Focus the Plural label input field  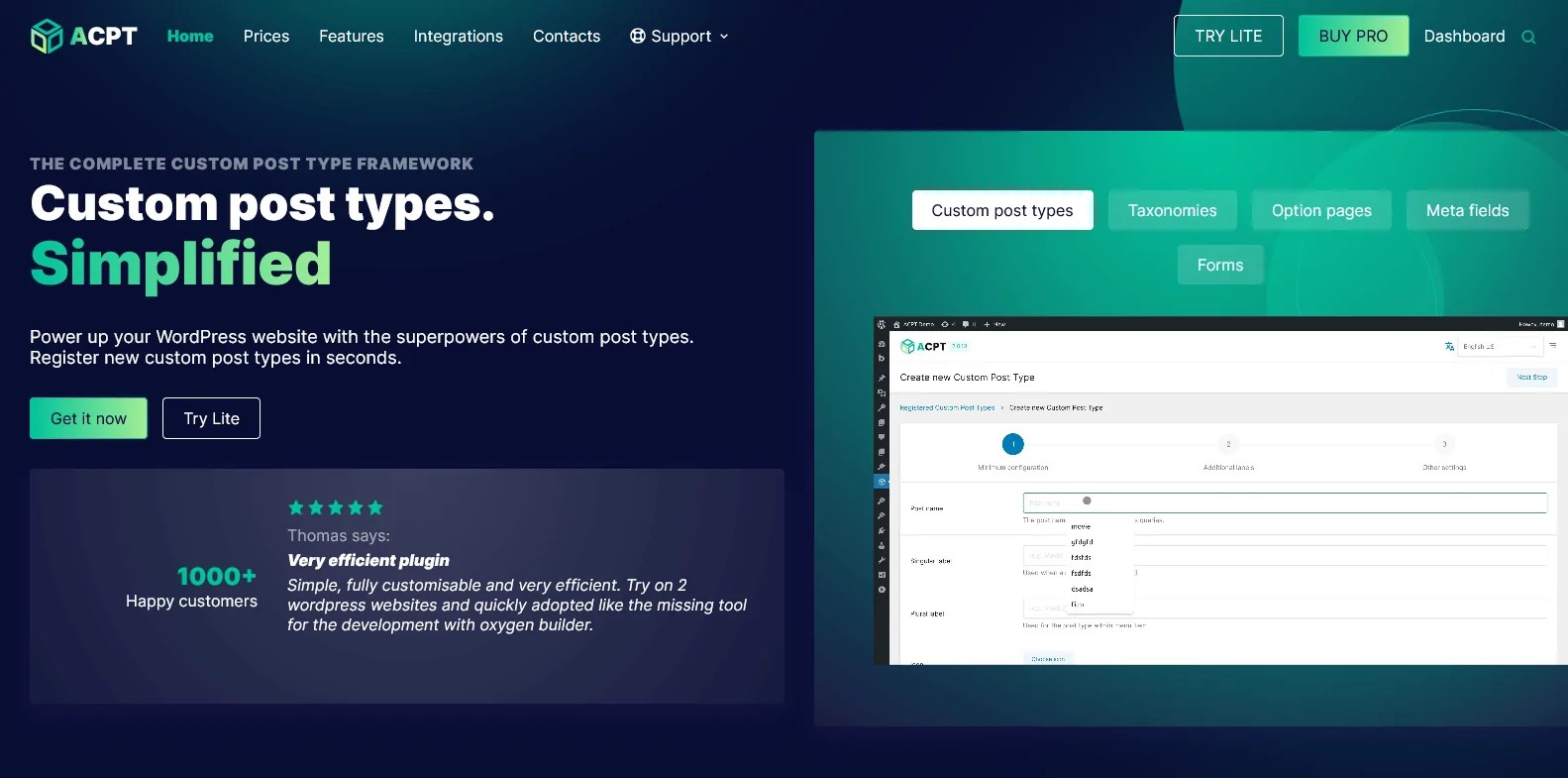coord(1285,608)
